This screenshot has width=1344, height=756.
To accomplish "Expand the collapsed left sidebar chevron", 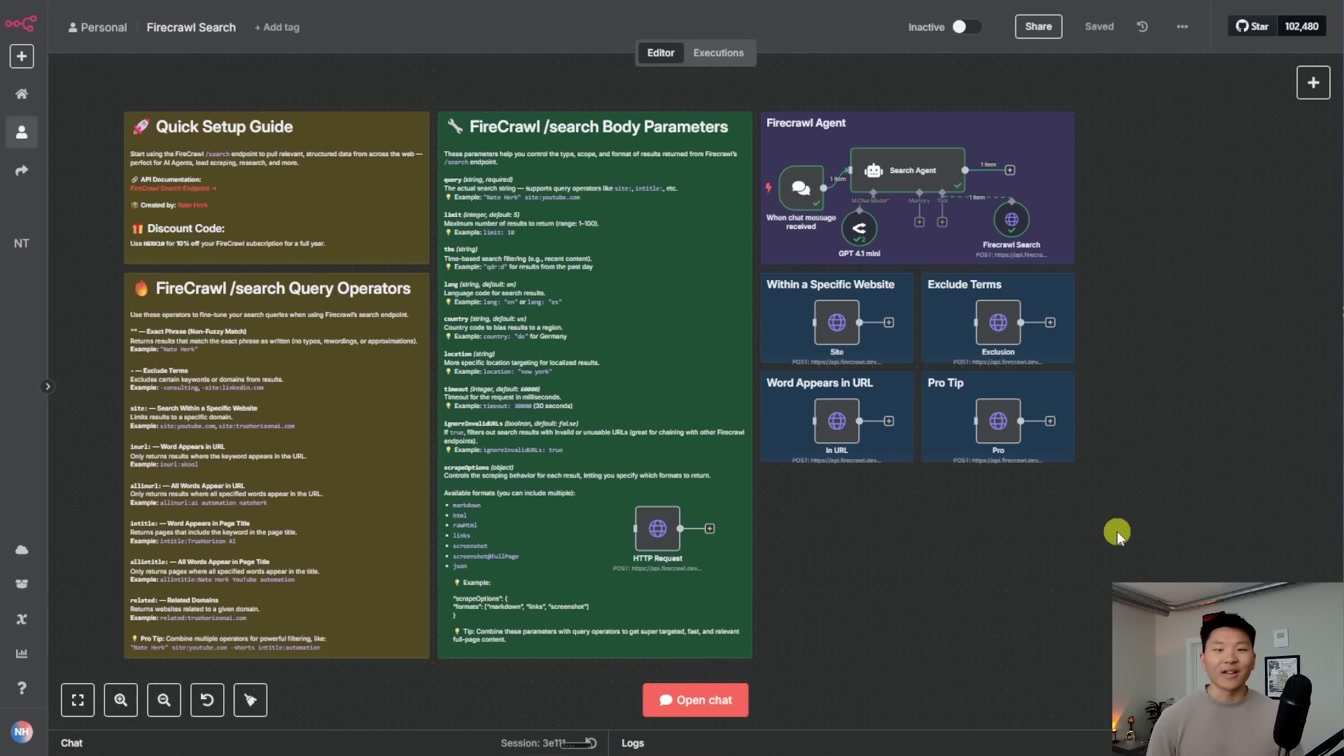I will click(47, 386).
